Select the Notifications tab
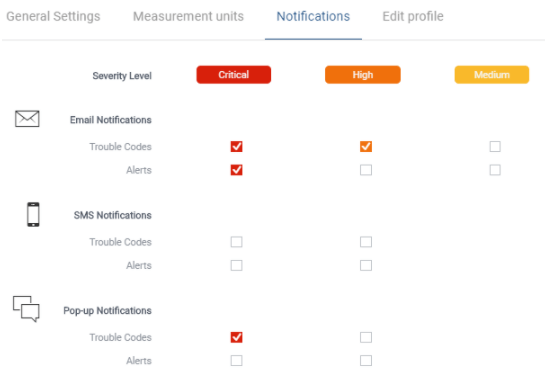 313,16
